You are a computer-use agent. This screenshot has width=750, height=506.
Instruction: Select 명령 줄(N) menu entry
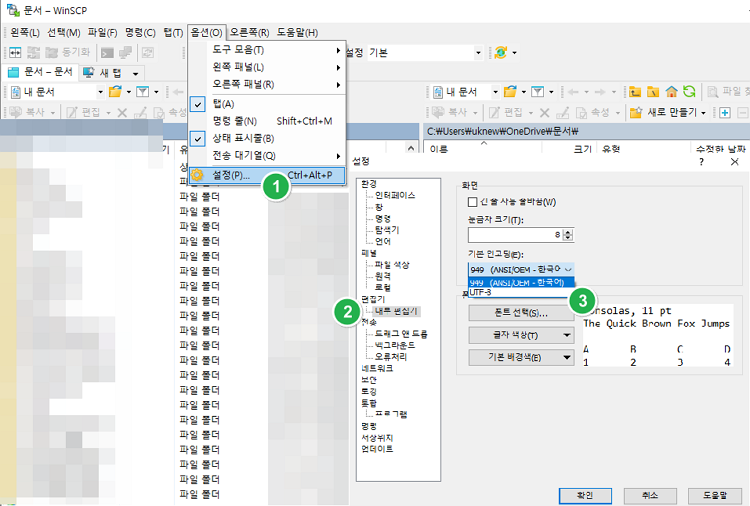pos(266,121)
